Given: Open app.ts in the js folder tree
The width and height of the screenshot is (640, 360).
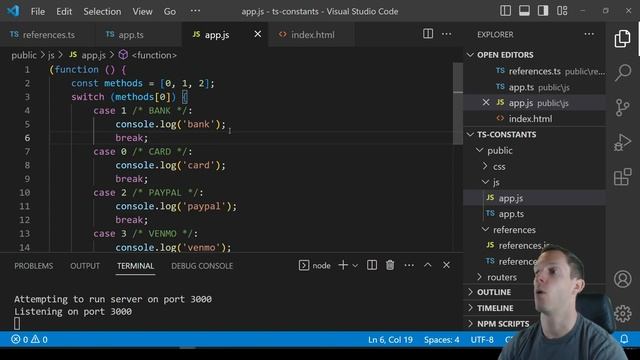Looking at the screenshot, I should [x=511, y=214].
